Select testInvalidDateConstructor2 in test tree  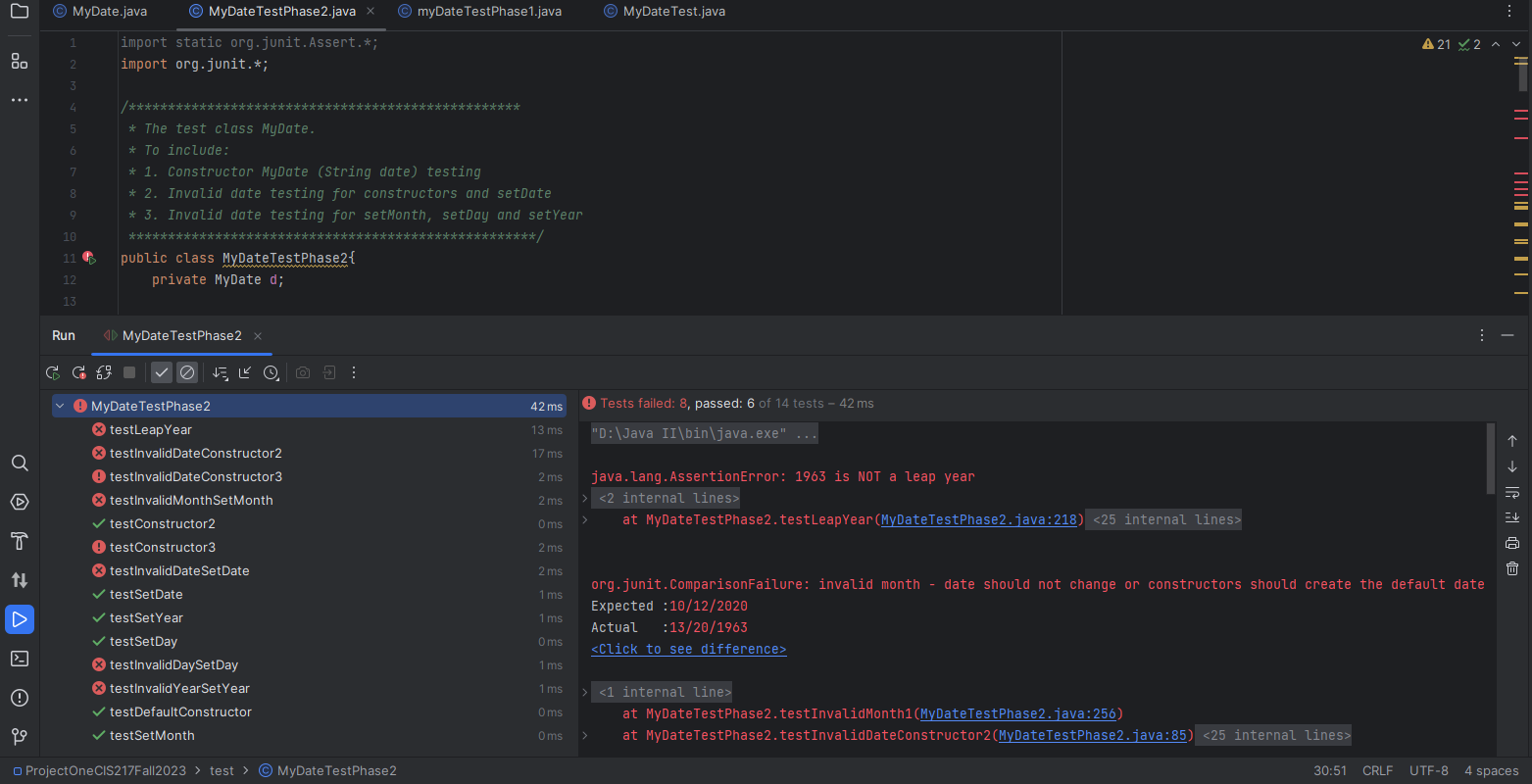click(309, 453)
